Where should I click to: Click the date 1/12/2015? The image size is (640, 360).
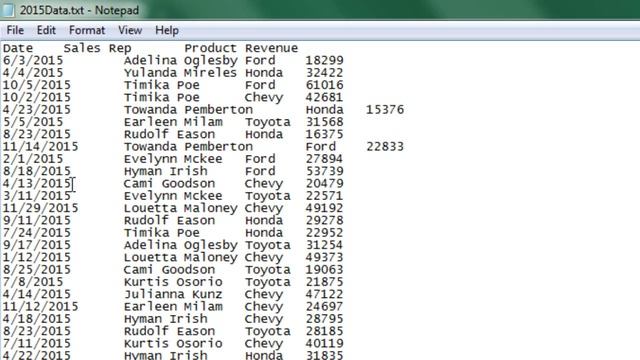[x=37, y=257]
